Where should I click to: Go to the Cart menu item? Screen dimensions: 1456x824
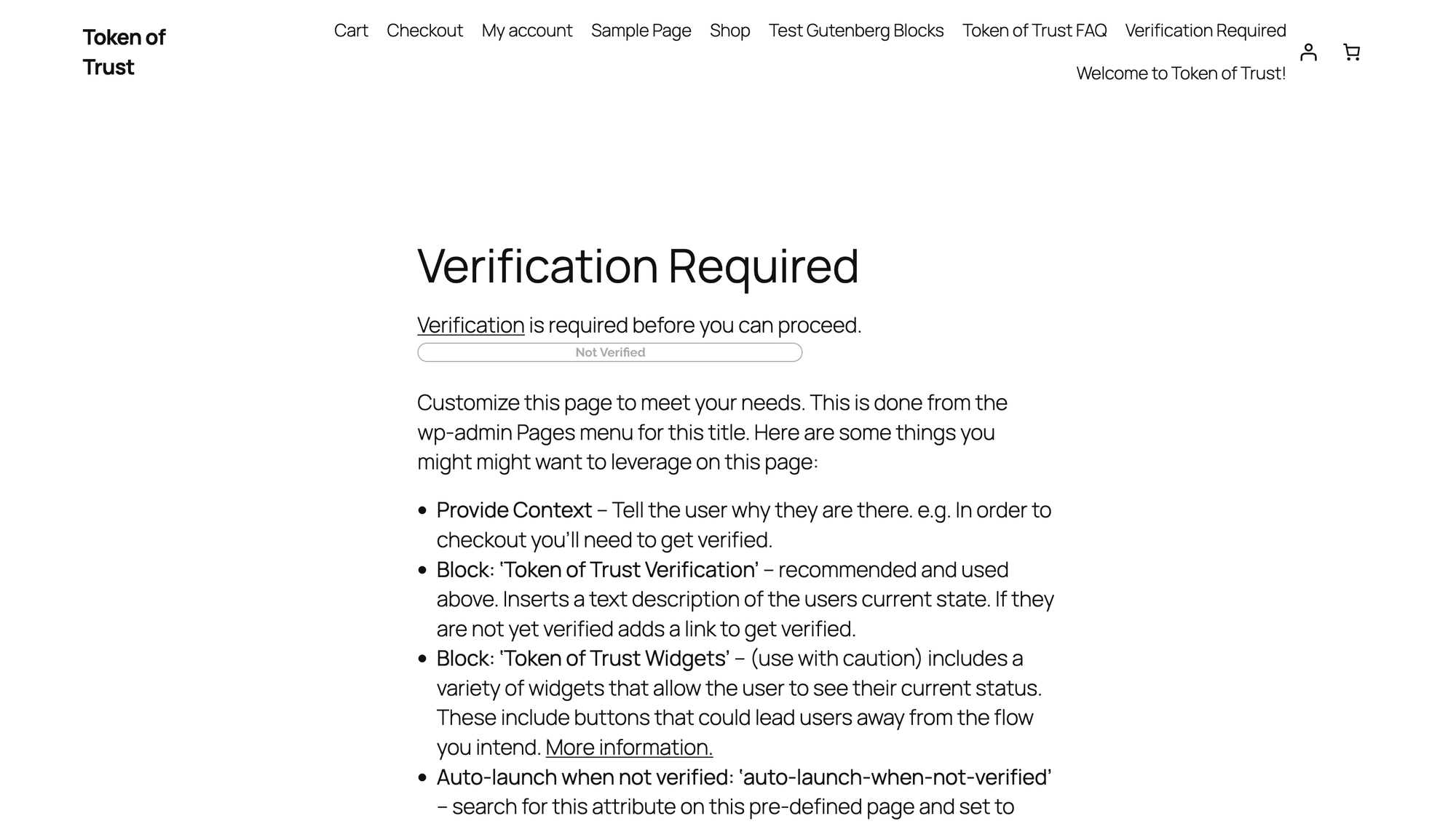click(x=351, y=31)
